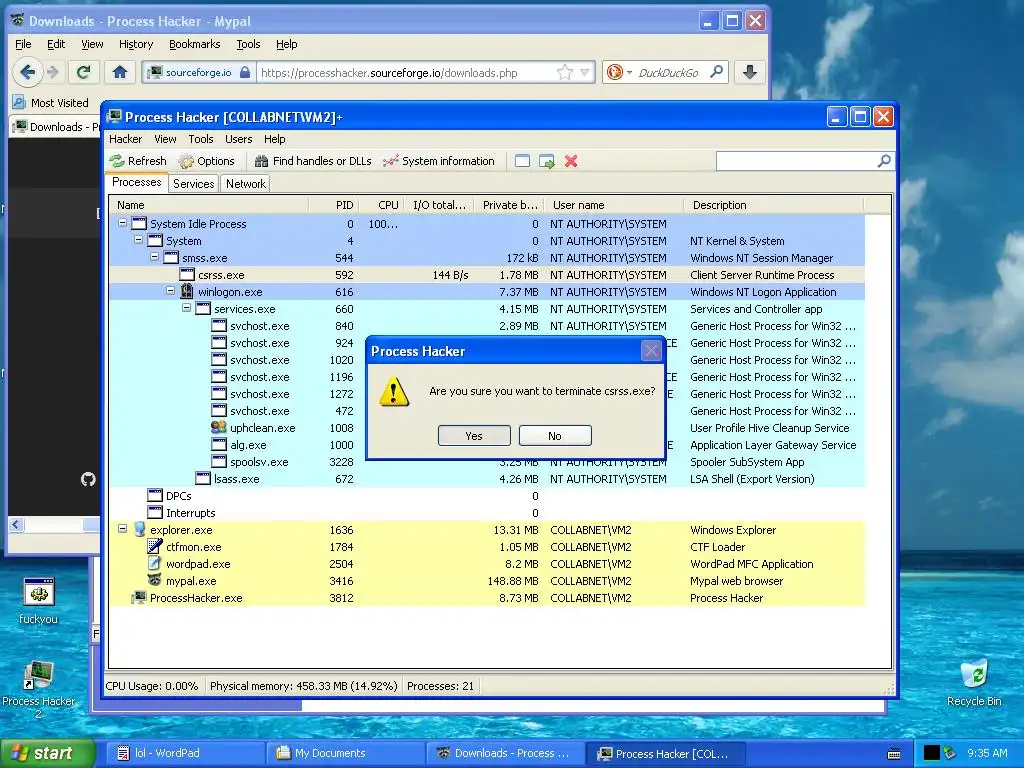Click the Reload icon in Mypal browser
Image resolution: width=1024 pixels, height=768 pixels.
pos(84,72)
